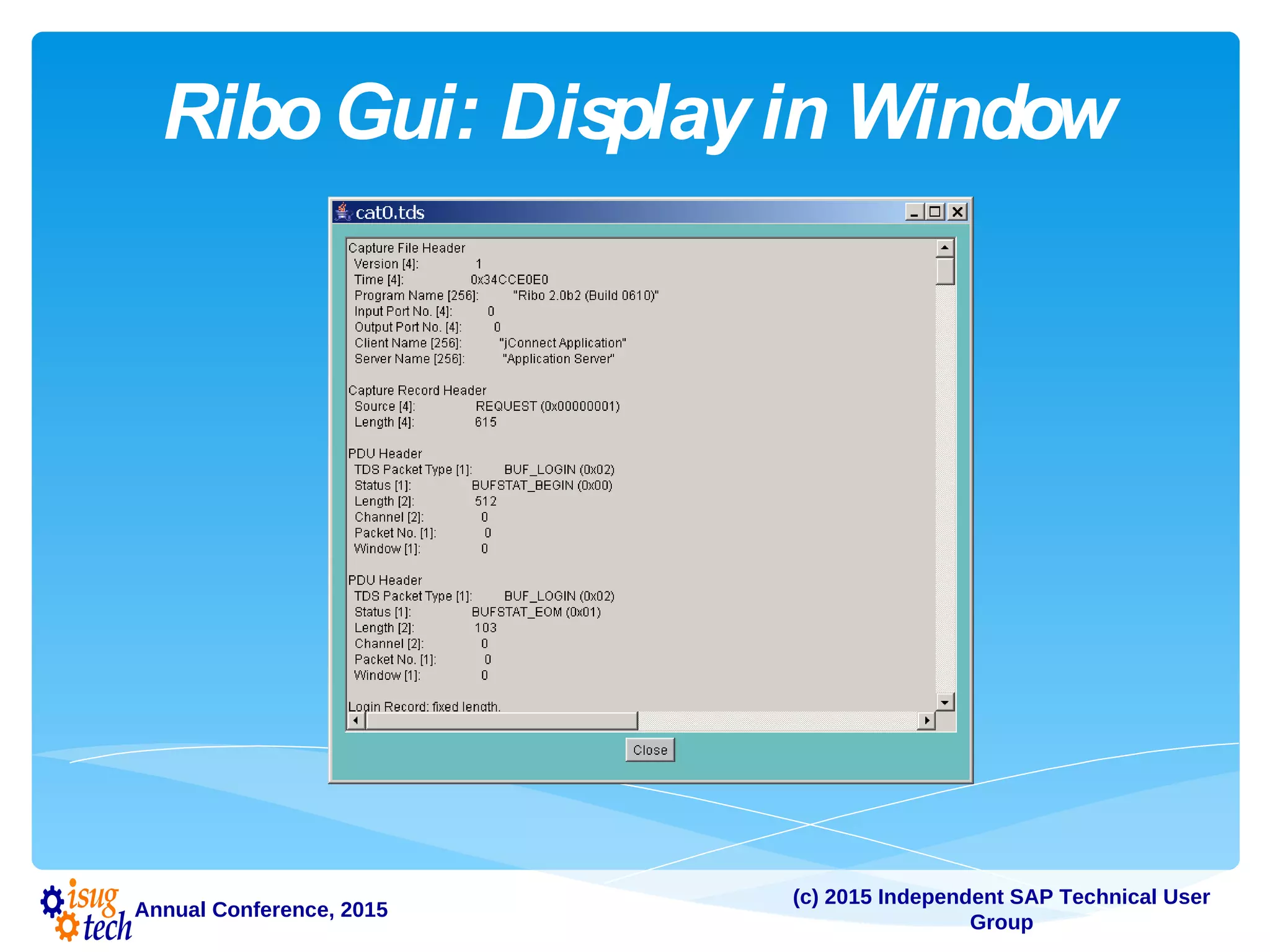The image size is (1270, 952).
Task: Click "Annual Conference, 2015" footer text
Action: coord(261,909)
